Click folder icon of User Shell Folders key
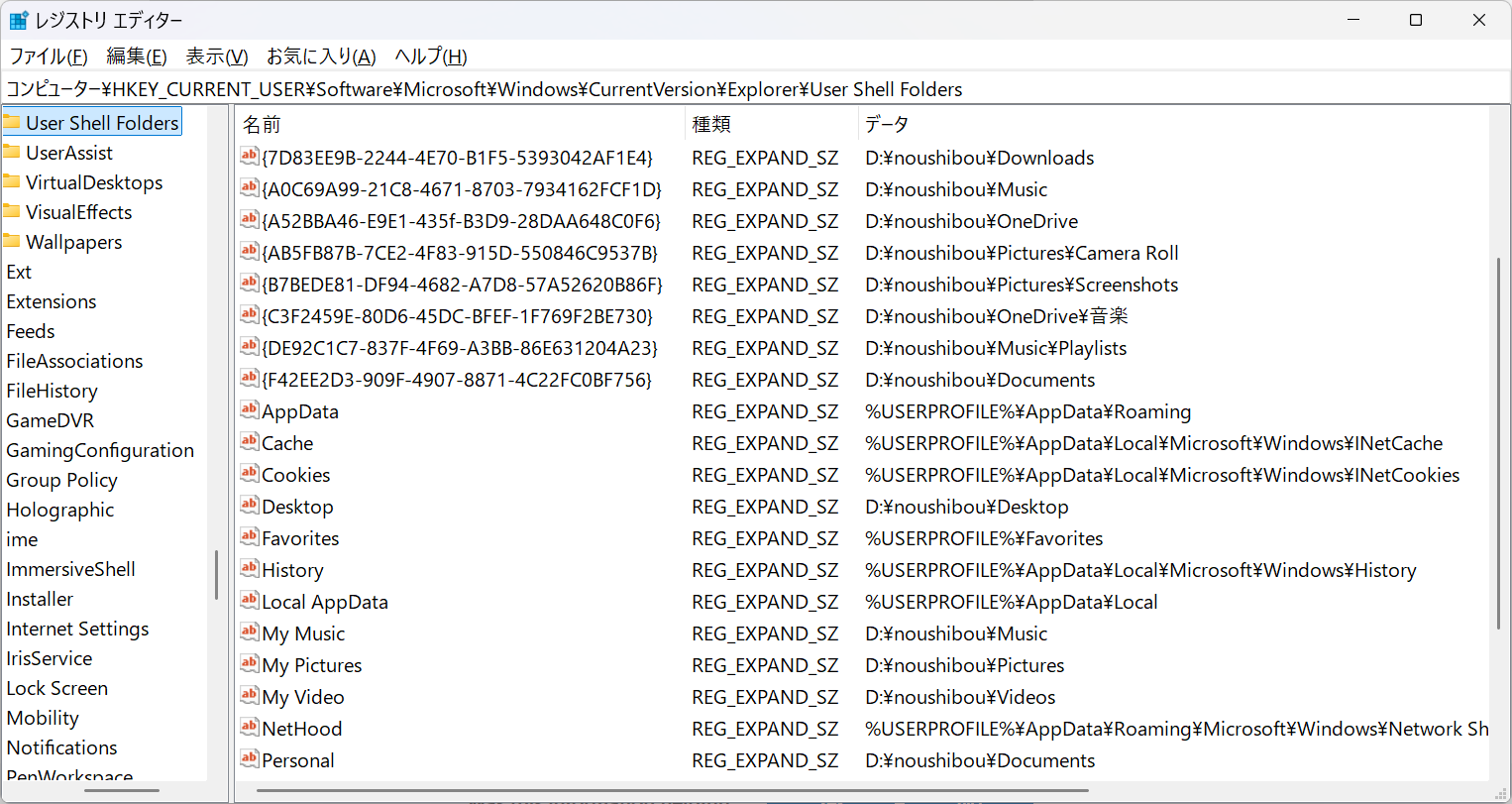The height and width of the screenshot is (804, 1512). [12, 123]
